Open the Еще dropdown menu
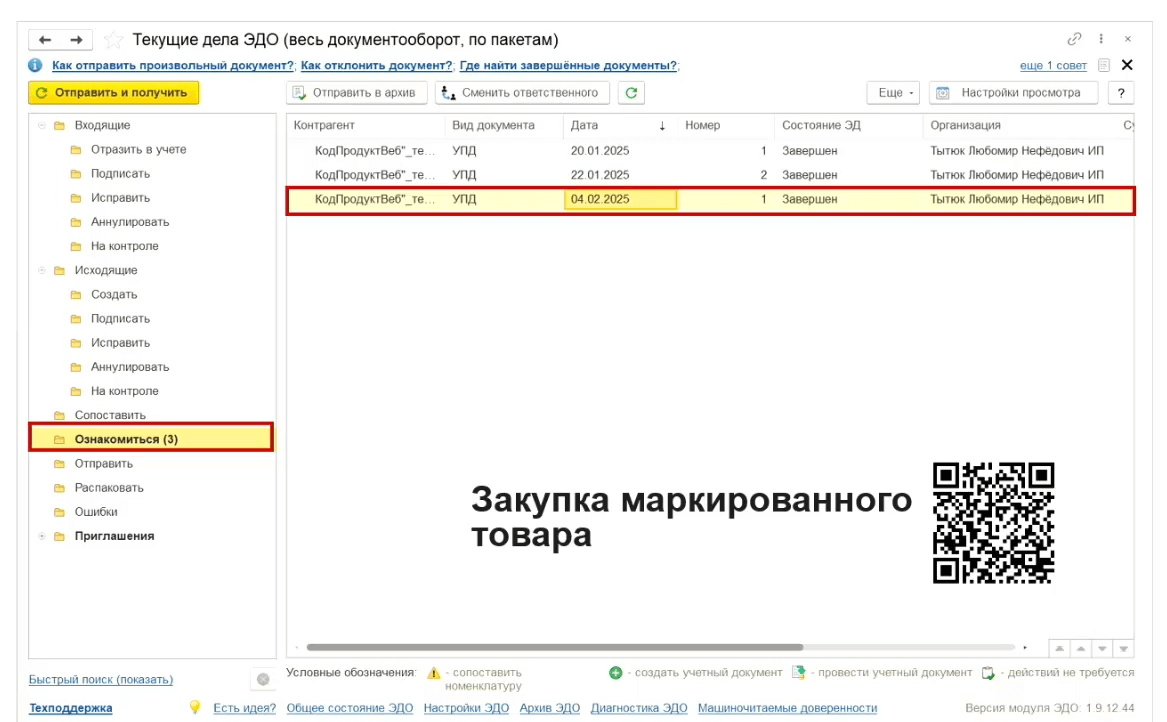Viewport: 1167px width, 722px height. (894, 93)
